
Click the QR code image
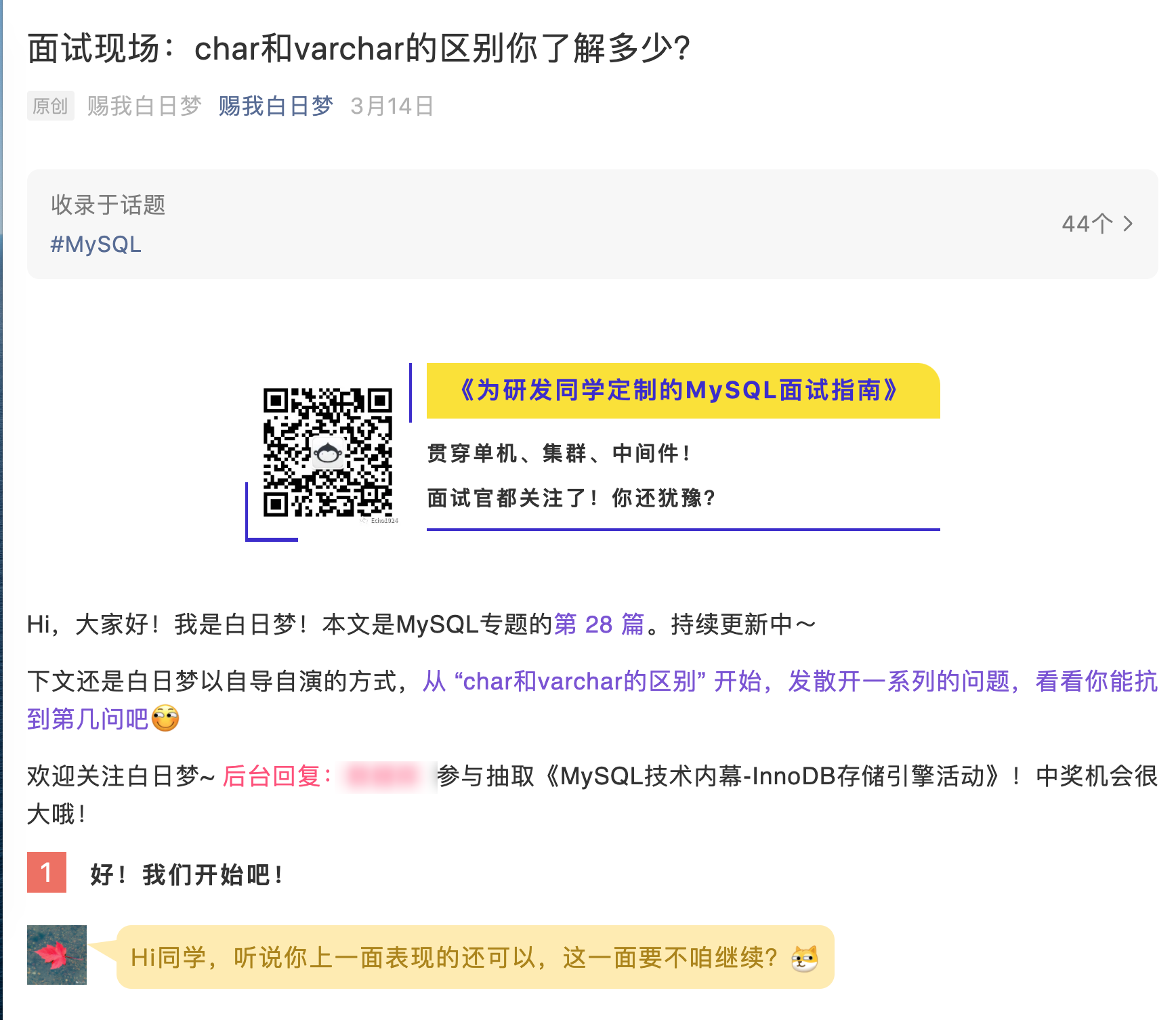click(328, 452)
